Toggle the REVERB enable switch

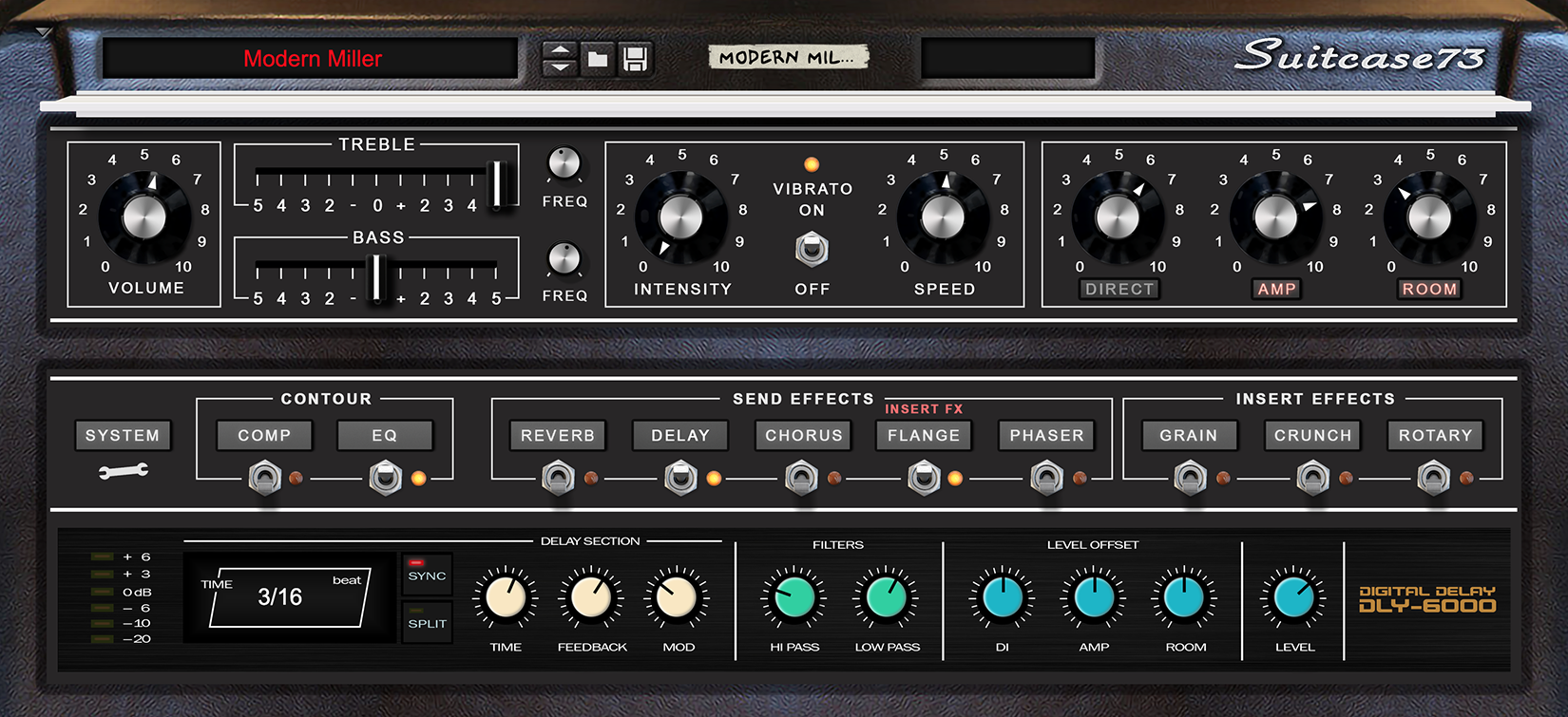click(x=558, y=478)
